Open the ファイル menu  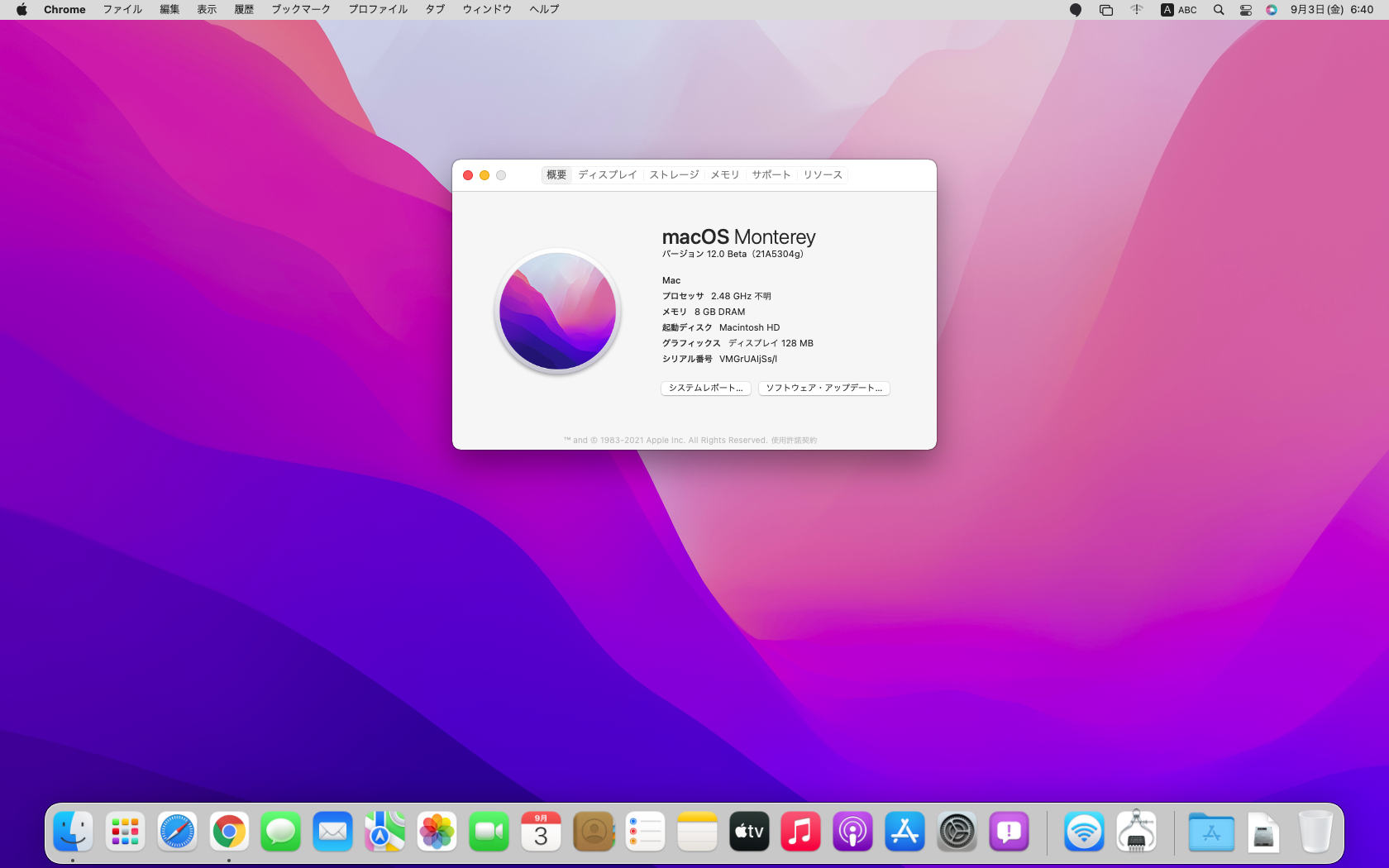pyautogui.click(x=122, y=10)
